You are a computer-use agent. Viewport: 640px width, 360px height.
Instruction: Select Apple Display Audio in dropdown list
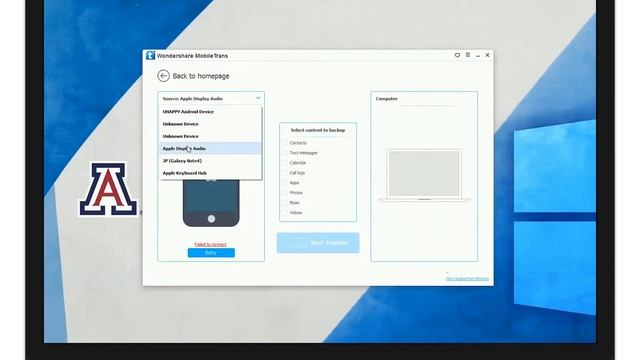pos(210,149)
